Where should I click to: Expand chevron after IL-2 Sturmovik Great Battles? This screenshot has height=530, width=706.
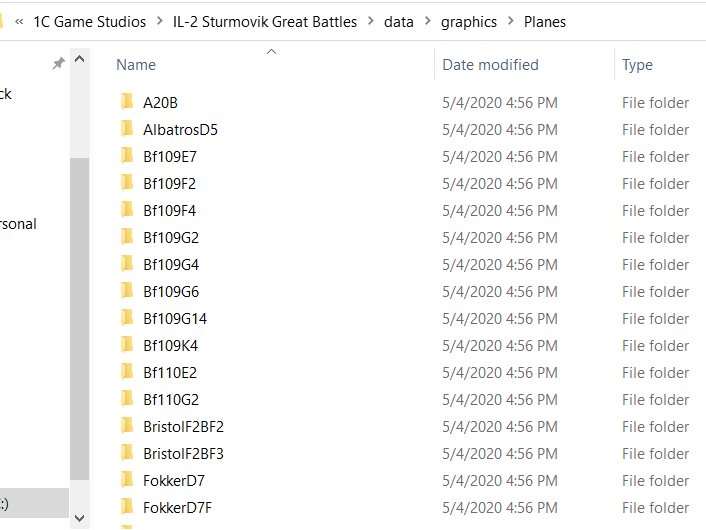(x=371, y=21)
